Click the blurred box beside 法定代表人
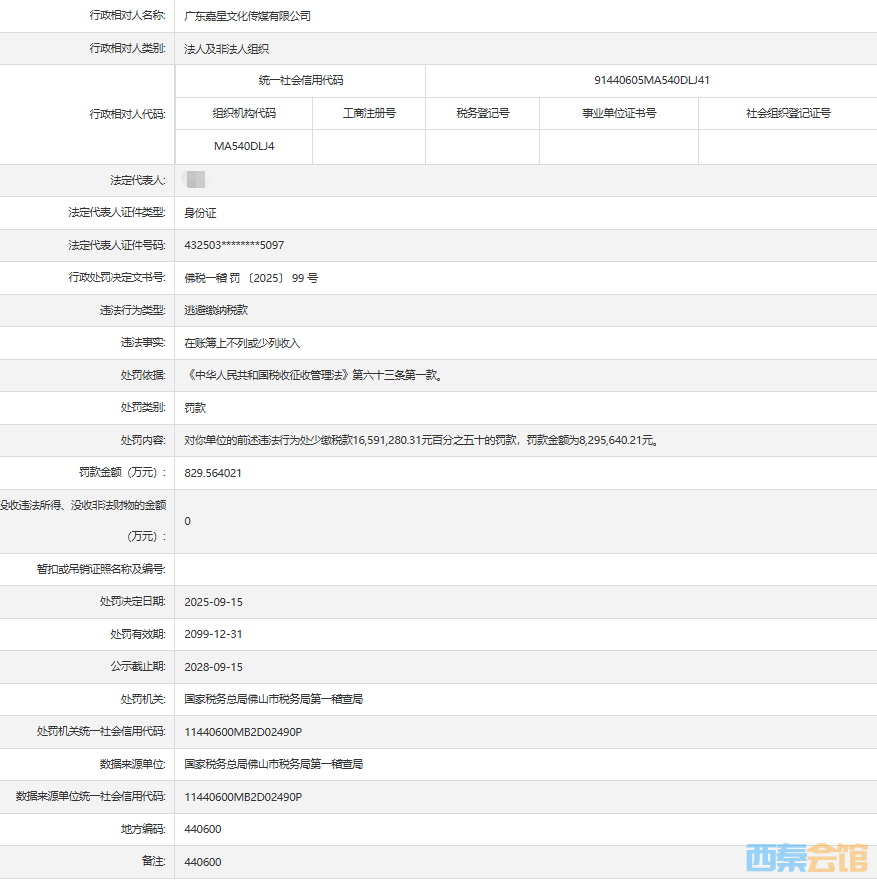The height and width of the screenshot is (880, 877). 196,180
